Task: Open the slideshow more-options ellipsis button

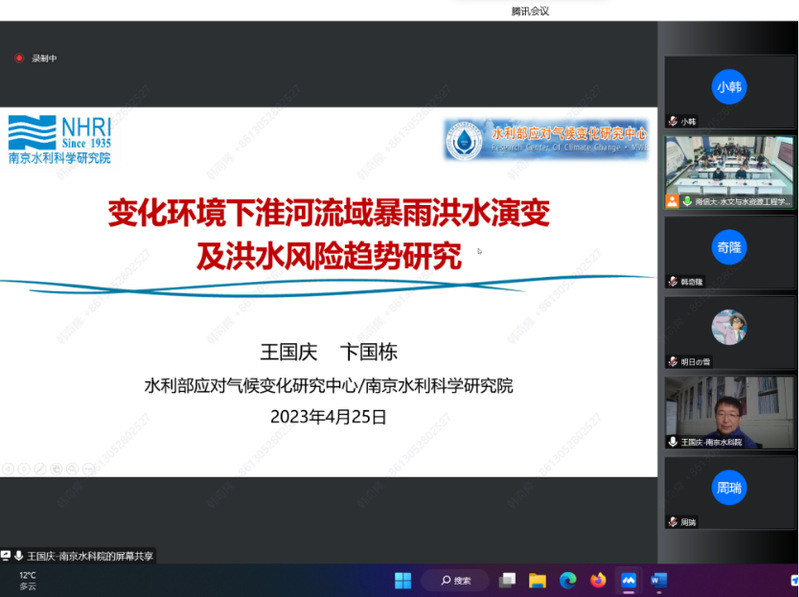Action: [x=88, y=468]
